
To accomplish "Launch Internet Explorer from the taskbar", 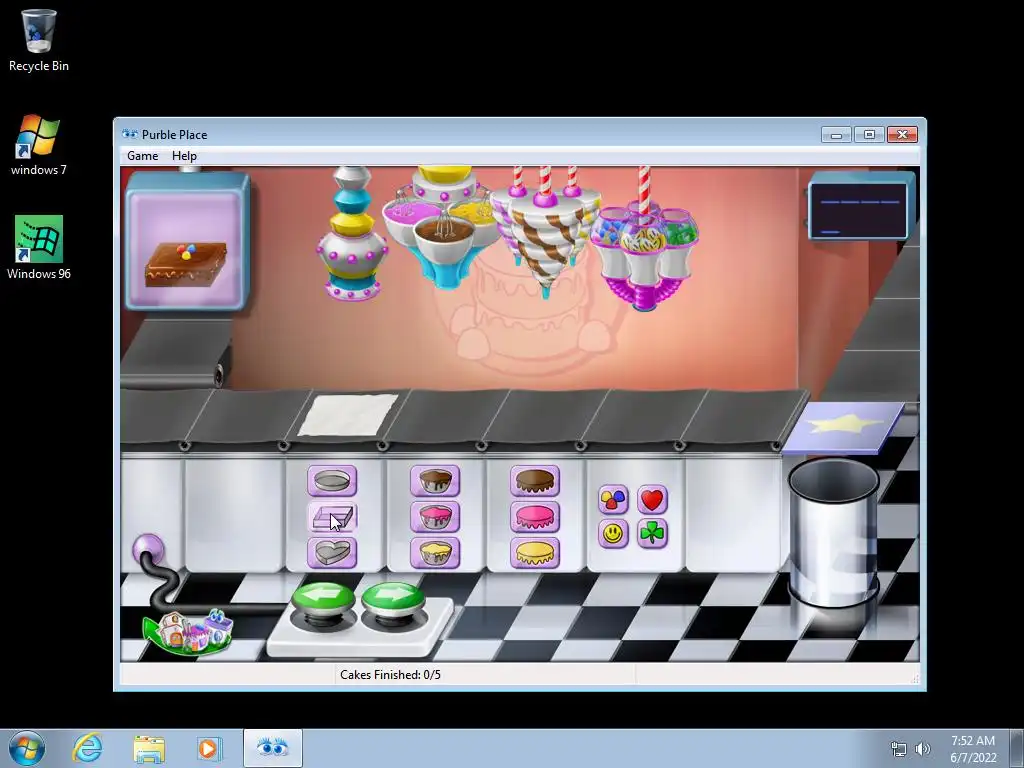I will coord(88,748).
